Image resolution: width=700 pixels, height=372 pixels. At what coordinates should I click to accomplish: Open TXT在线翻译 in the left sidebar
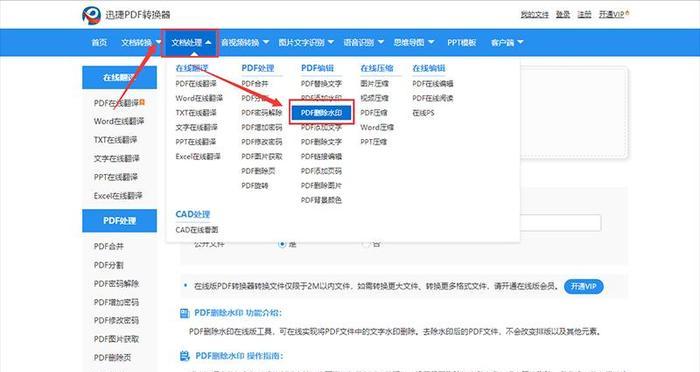point(115,140)
